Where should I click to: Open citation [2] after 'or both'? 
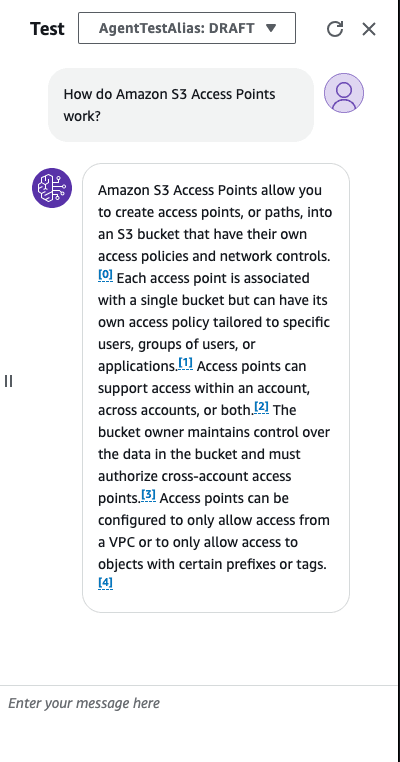click(261, 407)
